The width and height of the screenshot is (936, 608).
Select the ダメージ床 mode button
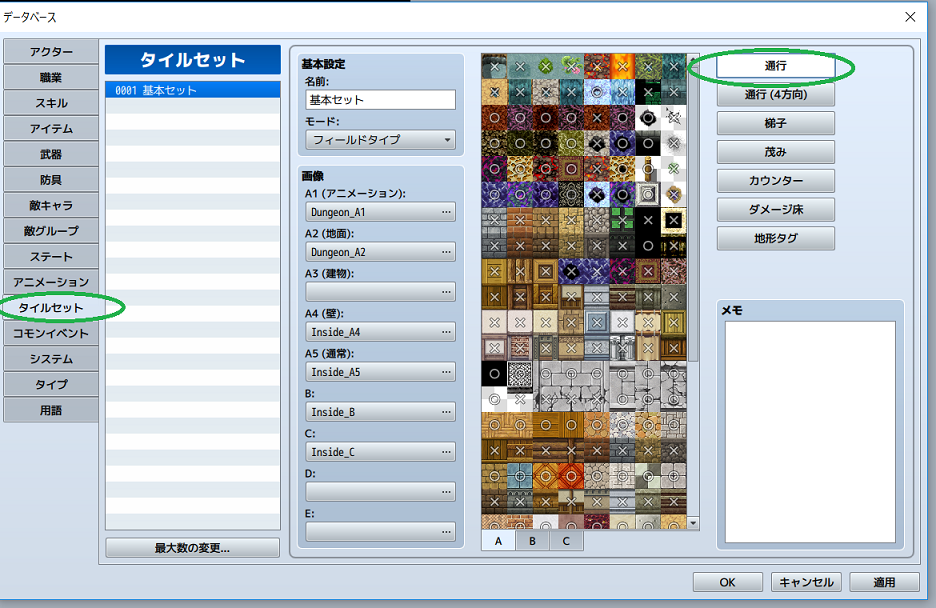click(775, 209)
